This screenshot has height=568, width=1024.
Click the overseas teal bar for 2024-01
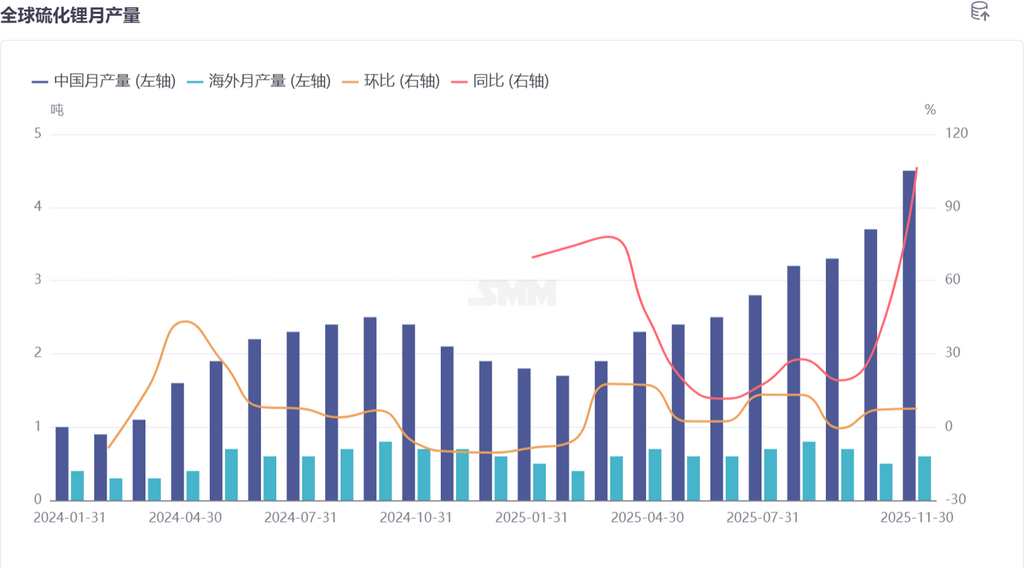(x=77, y=485)
